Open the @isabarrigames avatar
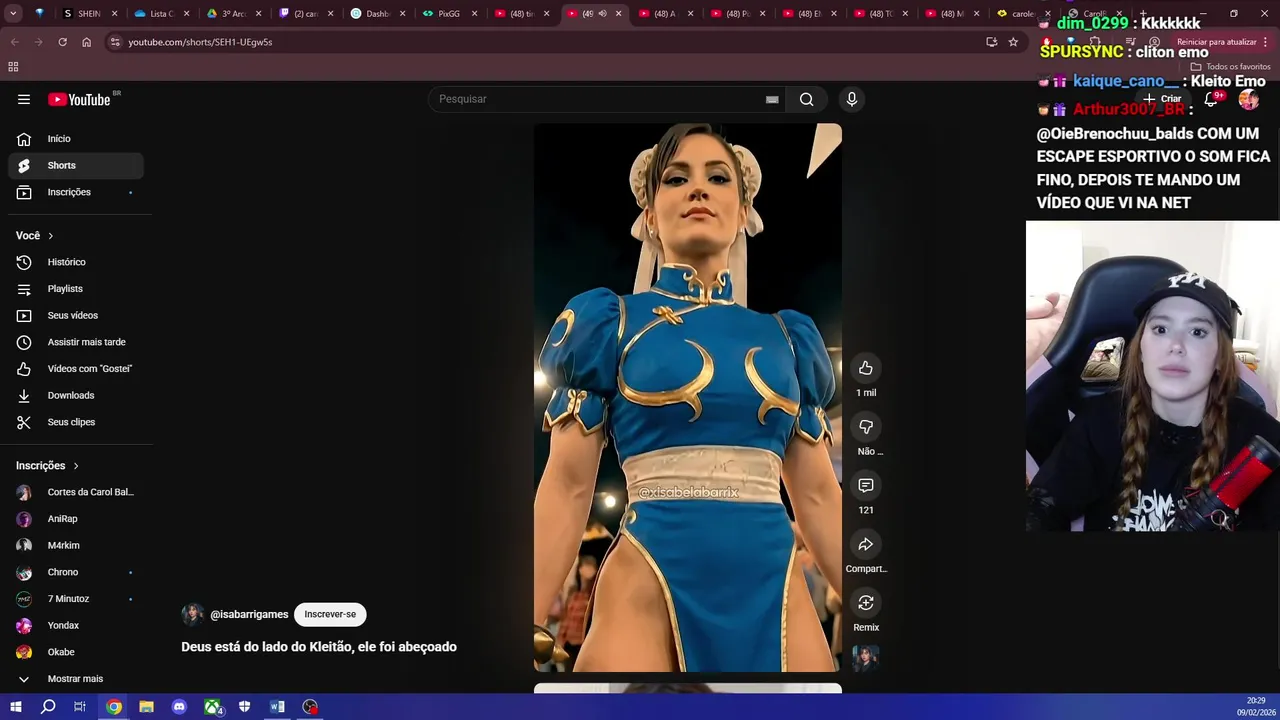The image size is (1280, 720). click(x=193, y=614)
